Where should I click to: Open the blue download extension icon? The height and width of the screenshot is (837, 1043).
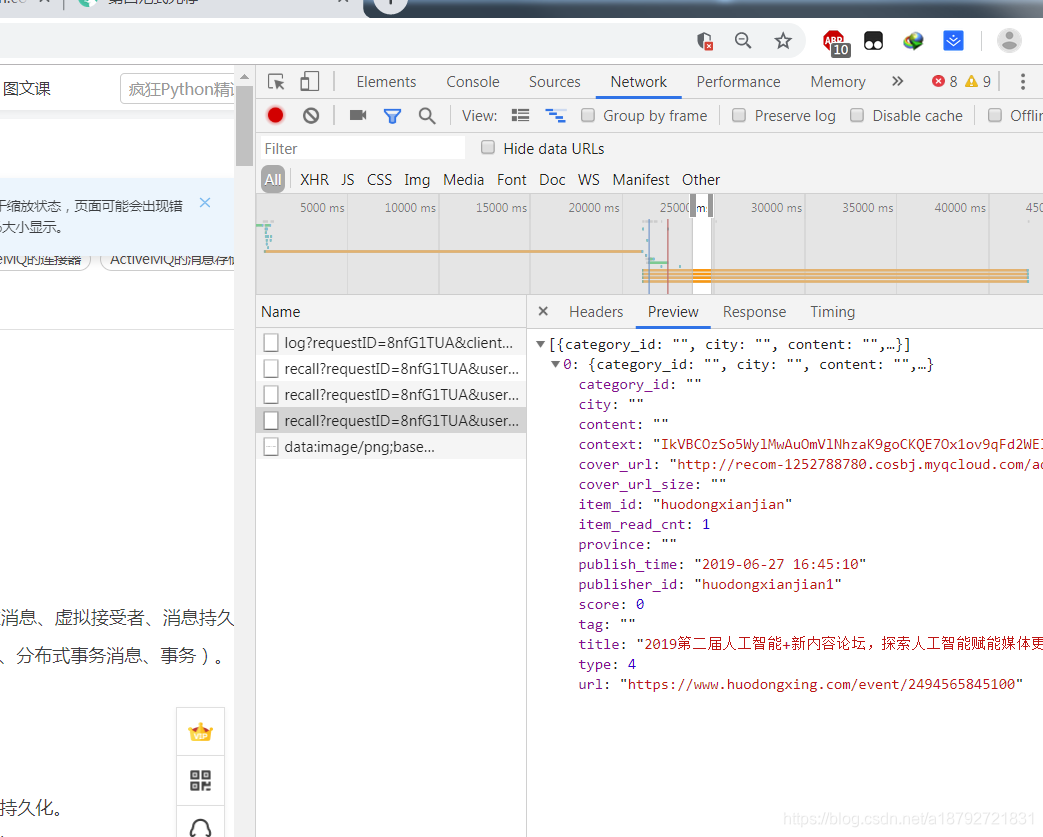pos(953,41)
